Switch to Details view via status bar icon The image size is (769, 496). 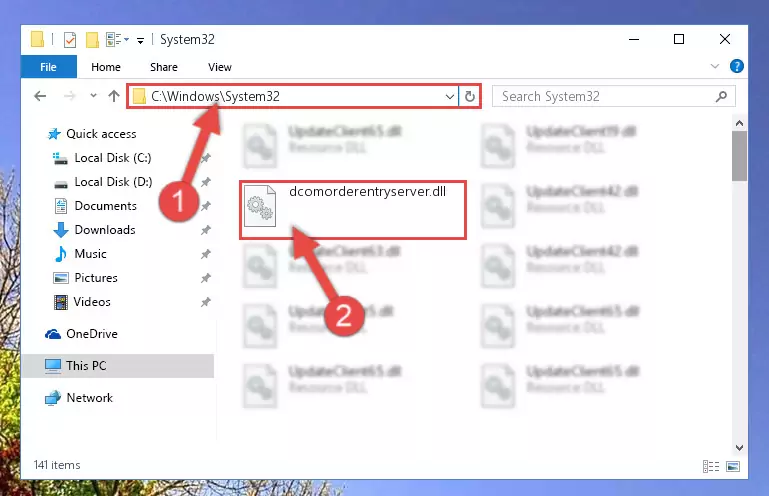pyautogui.click(x=711, y=466)
